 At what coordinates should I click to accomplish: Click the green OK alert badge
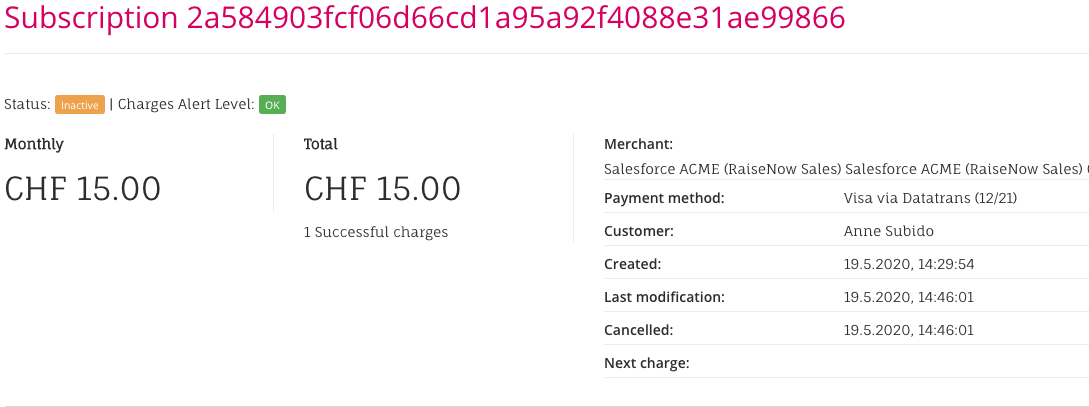click(272, 105)
